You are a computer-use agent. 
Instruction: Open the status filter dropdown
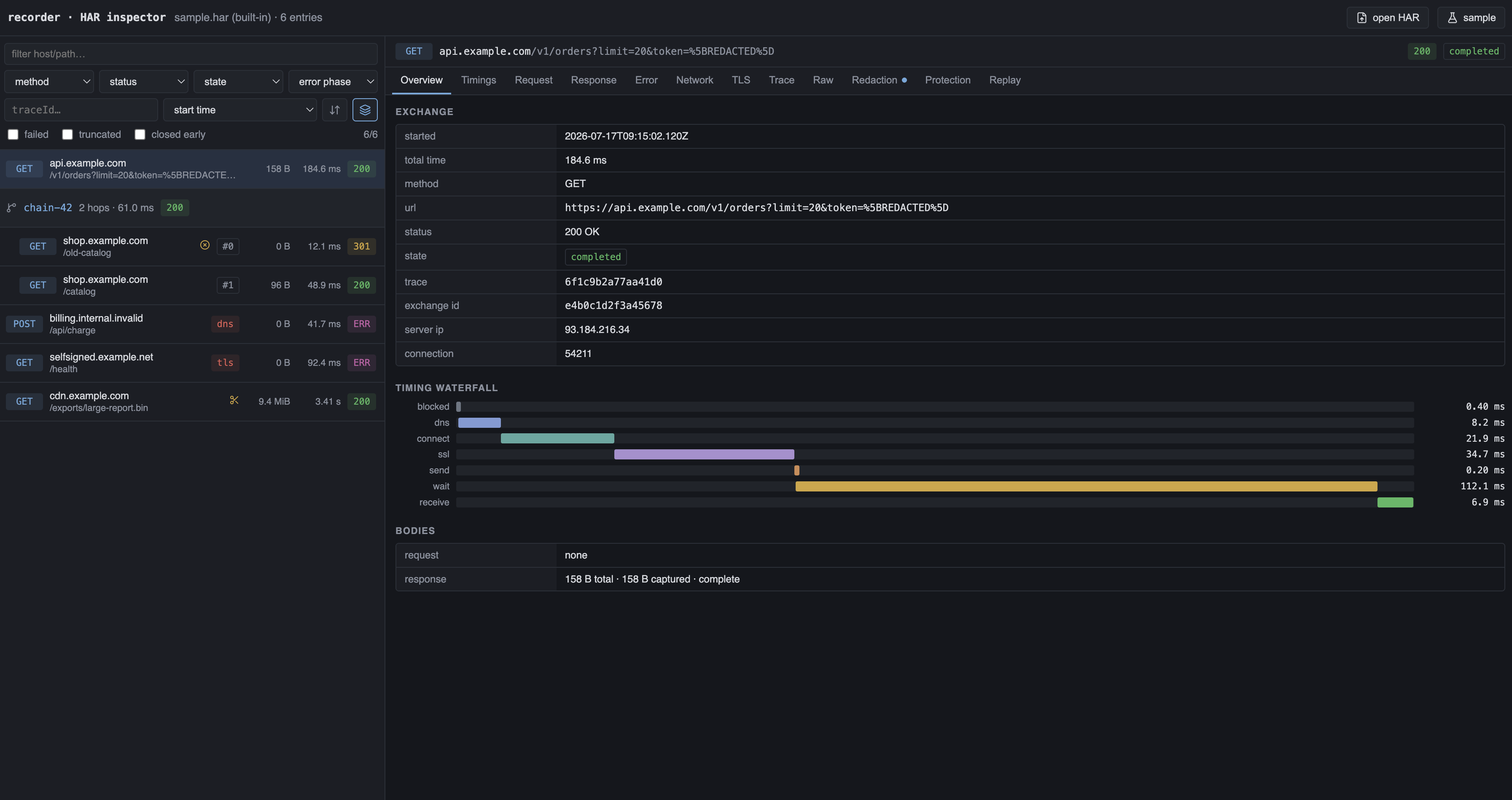pyautogui.click(x=144, y=82)
